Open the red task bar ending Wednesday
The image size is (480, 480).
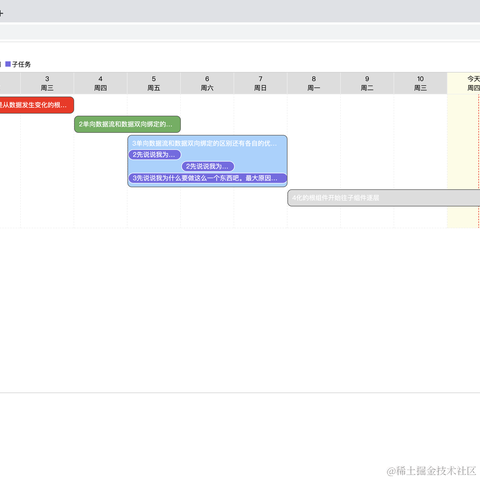37,105
